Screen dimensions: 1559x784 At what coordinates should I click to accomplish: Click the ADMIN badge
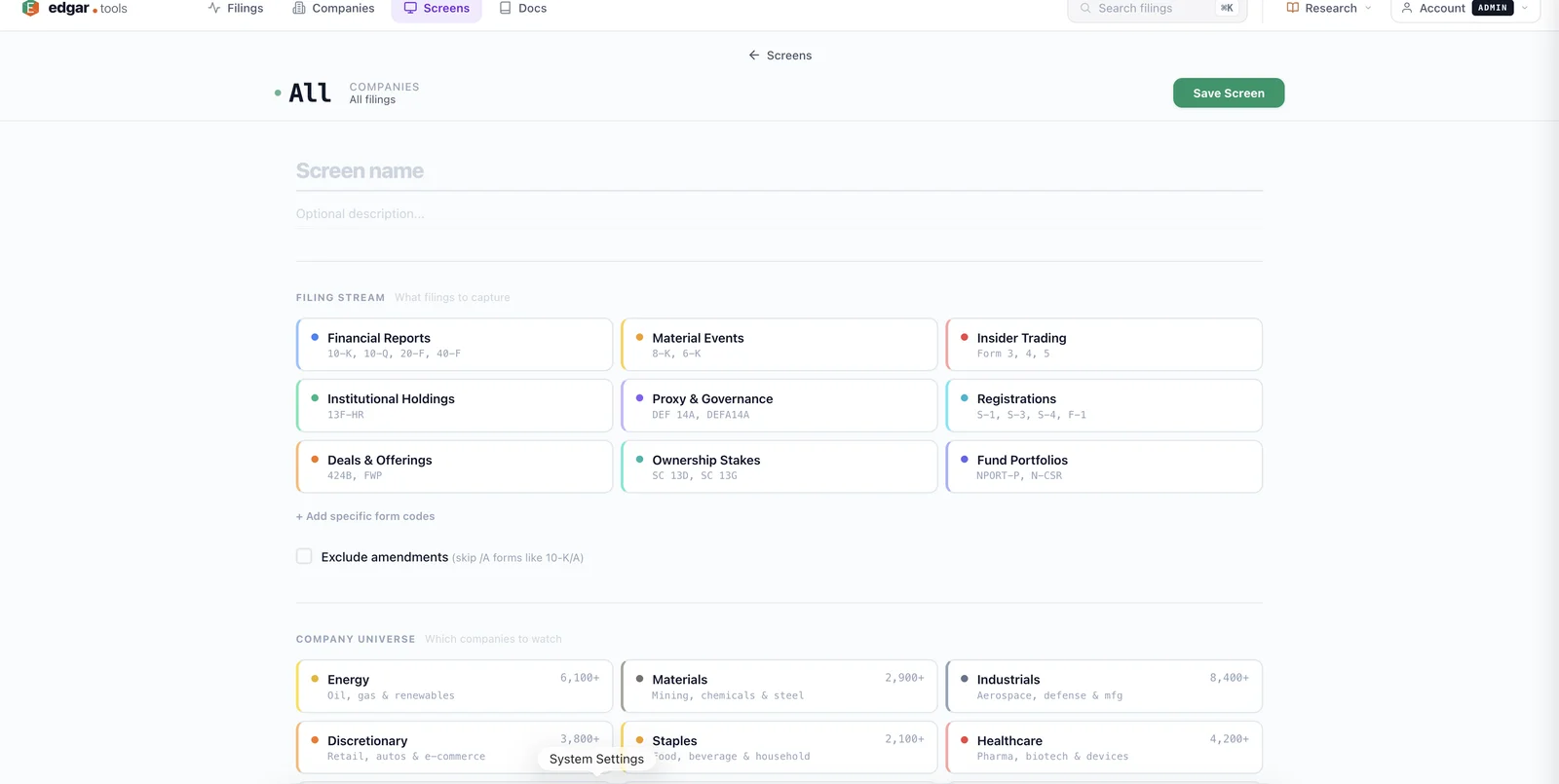tap(1492, 8)
